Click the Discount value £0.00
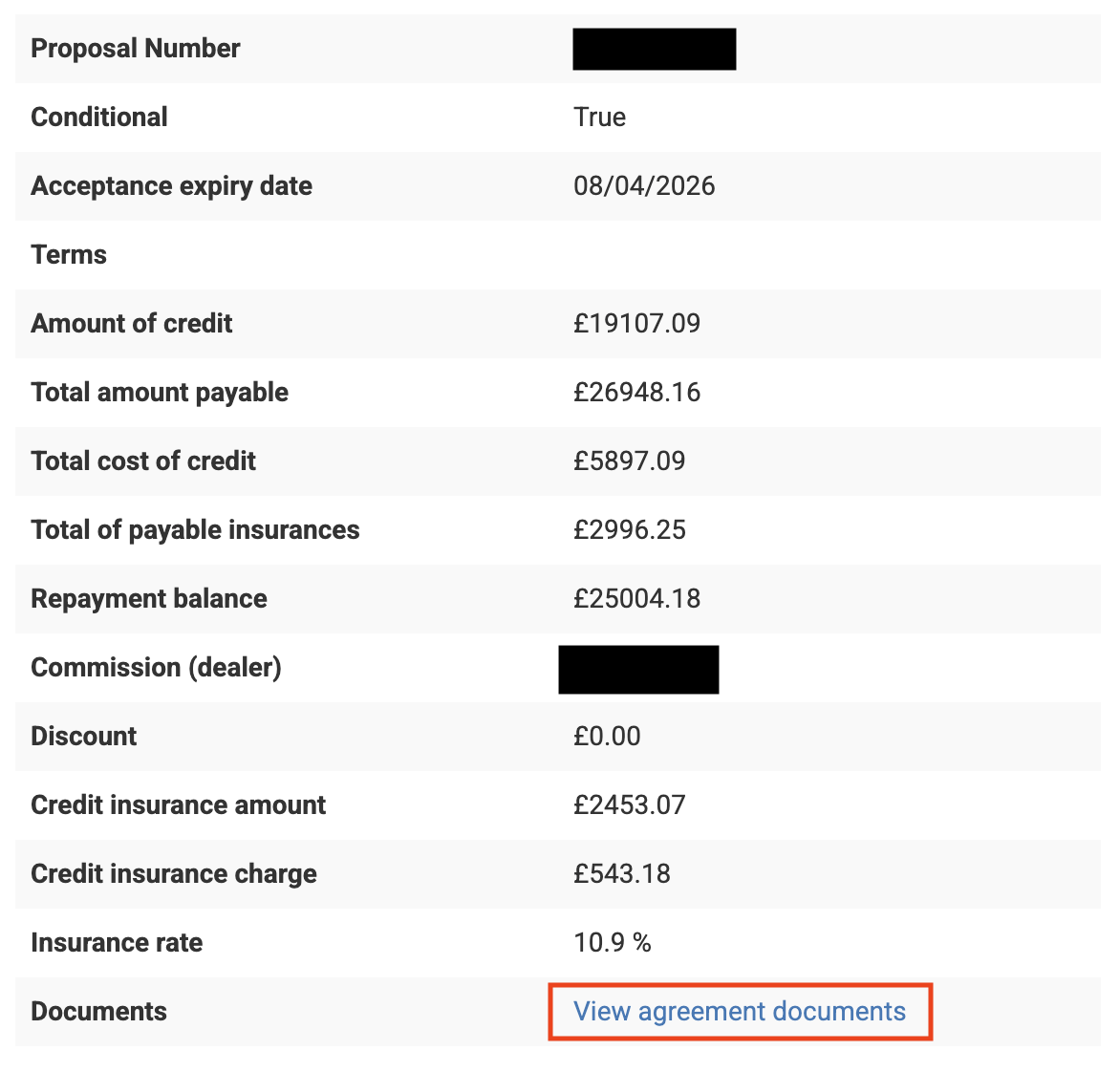Image resolution: width=1120 pixels, height=1072 pixels. pos(607,736)
